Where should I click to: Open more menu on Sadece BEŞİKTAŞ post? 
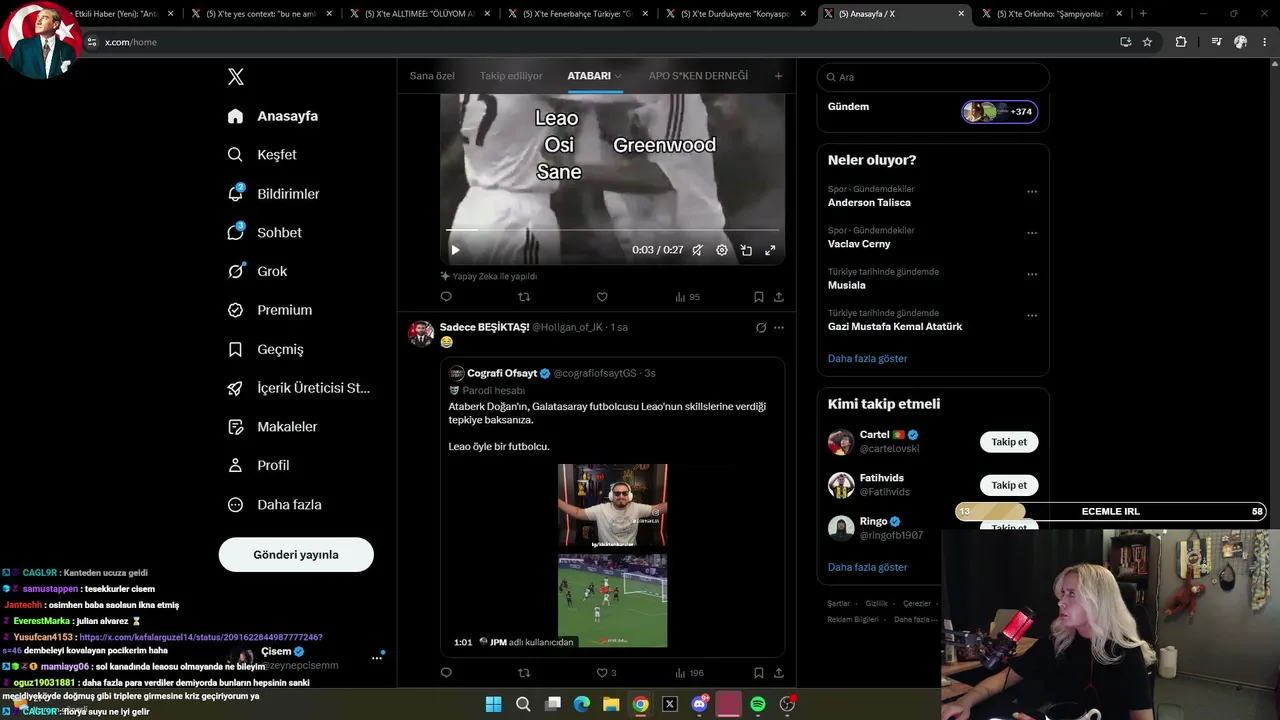pos(779,328)
